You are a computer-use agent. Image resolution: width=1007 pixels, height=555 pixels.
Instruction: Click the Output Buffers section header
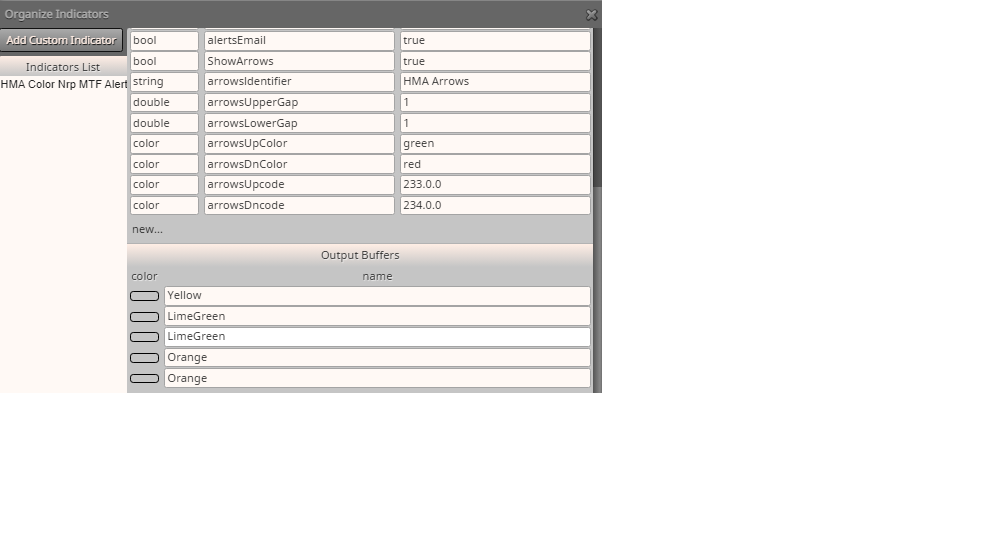tap(360, 255)
